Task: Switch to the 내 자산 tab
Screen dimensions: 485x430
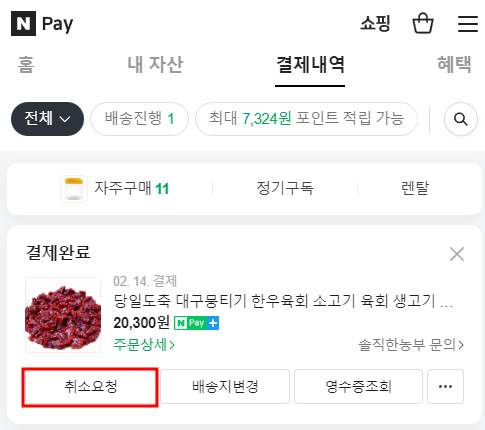Action: coord(155,65)
